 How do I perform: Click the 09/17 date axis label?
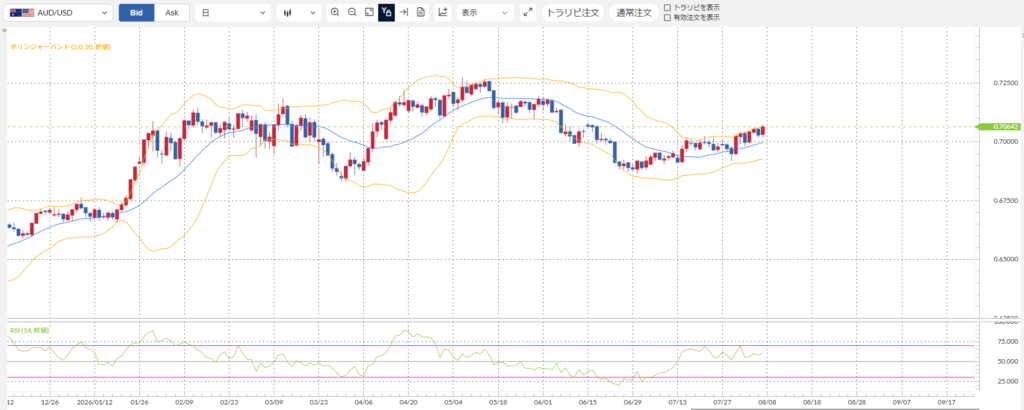tap(946, 403)
